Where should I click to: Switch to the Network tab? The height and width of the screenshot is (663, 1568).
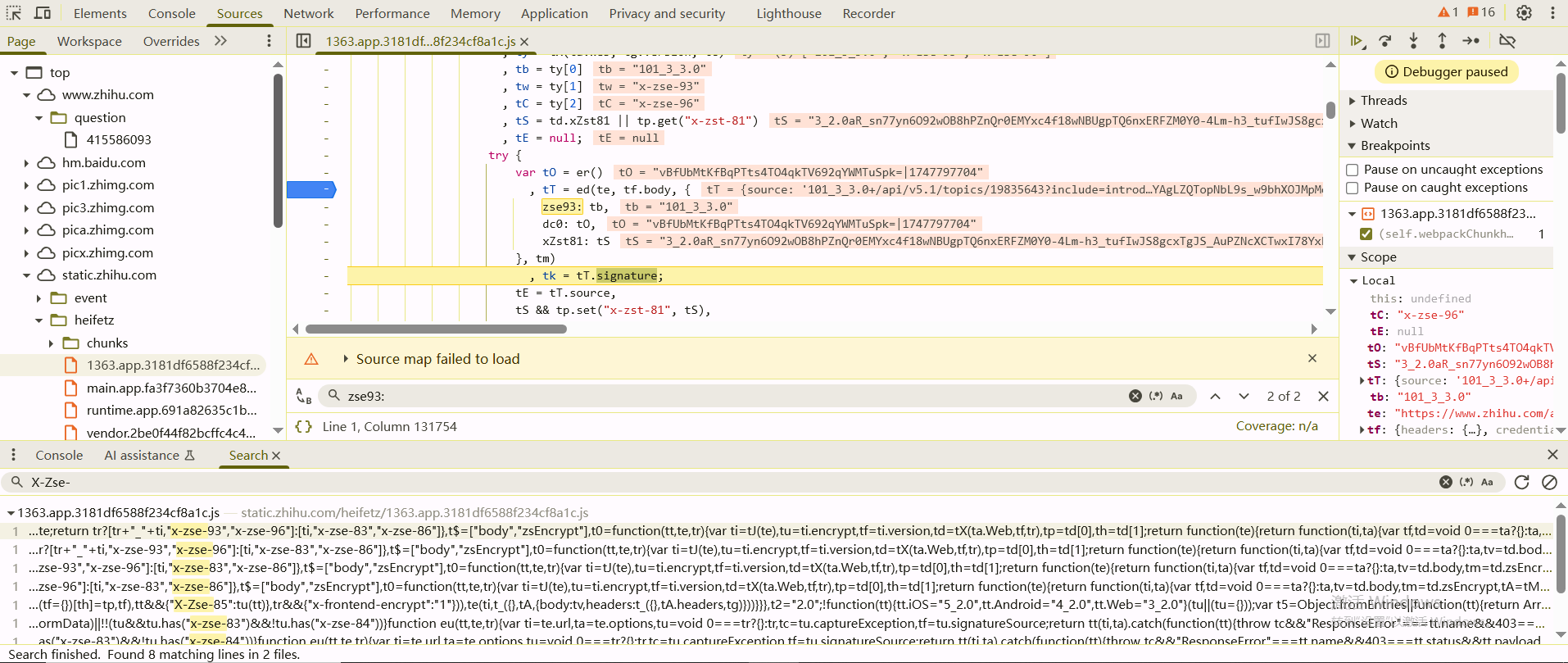[308, 13]
